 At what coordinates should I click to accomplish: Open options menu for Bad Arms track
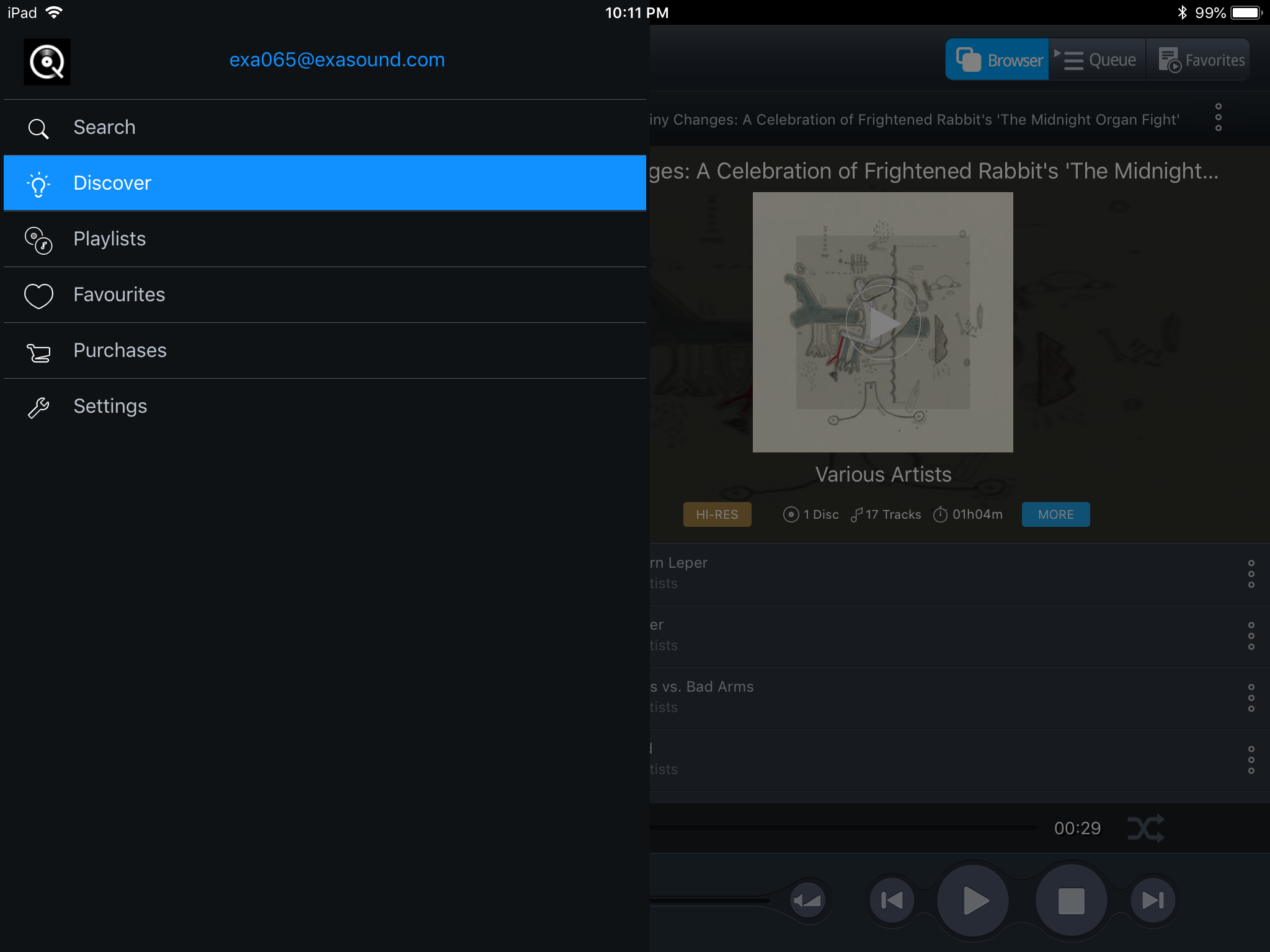pos(1251,698)
